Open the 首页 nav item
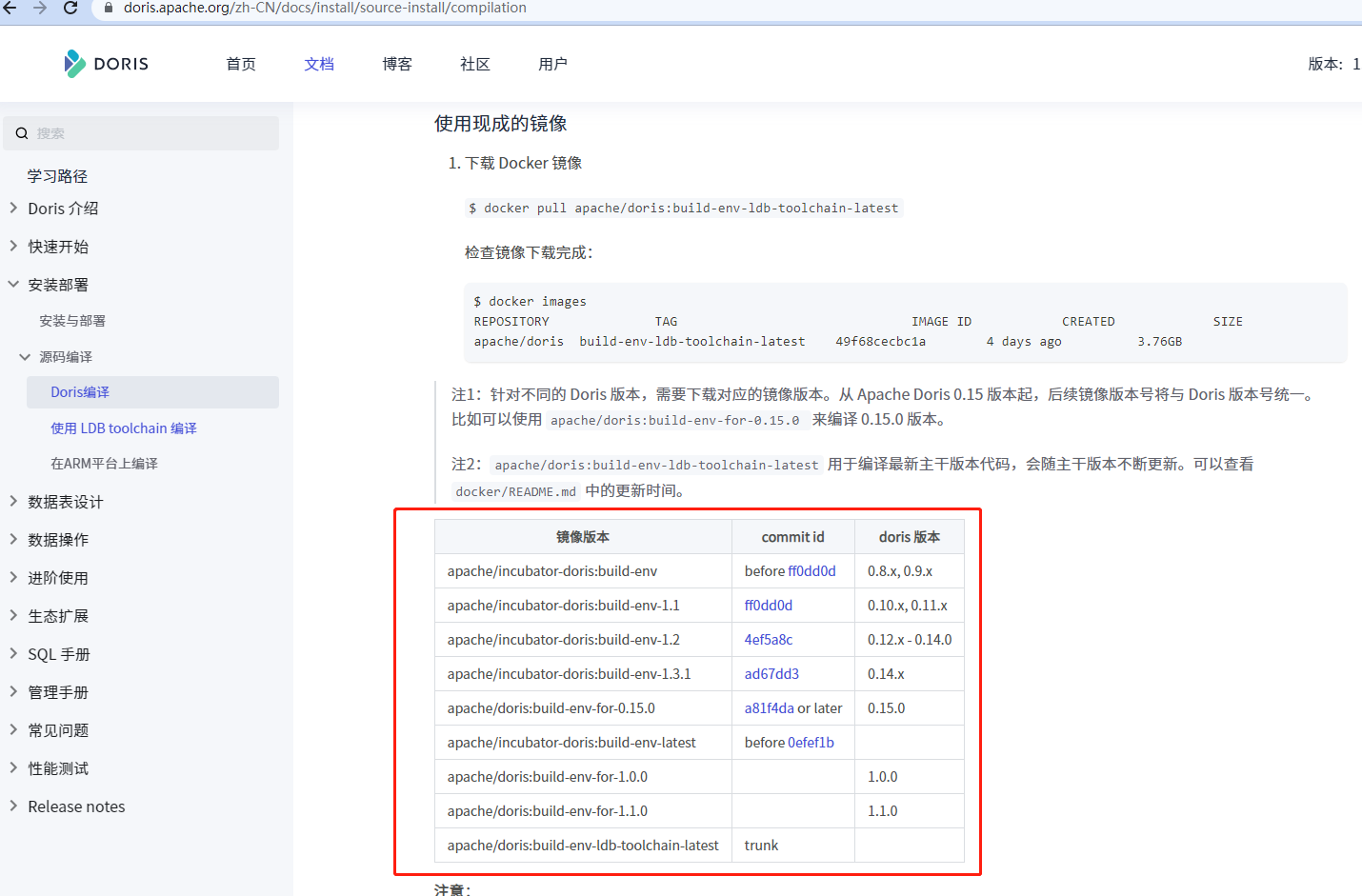 pos(241,64)
